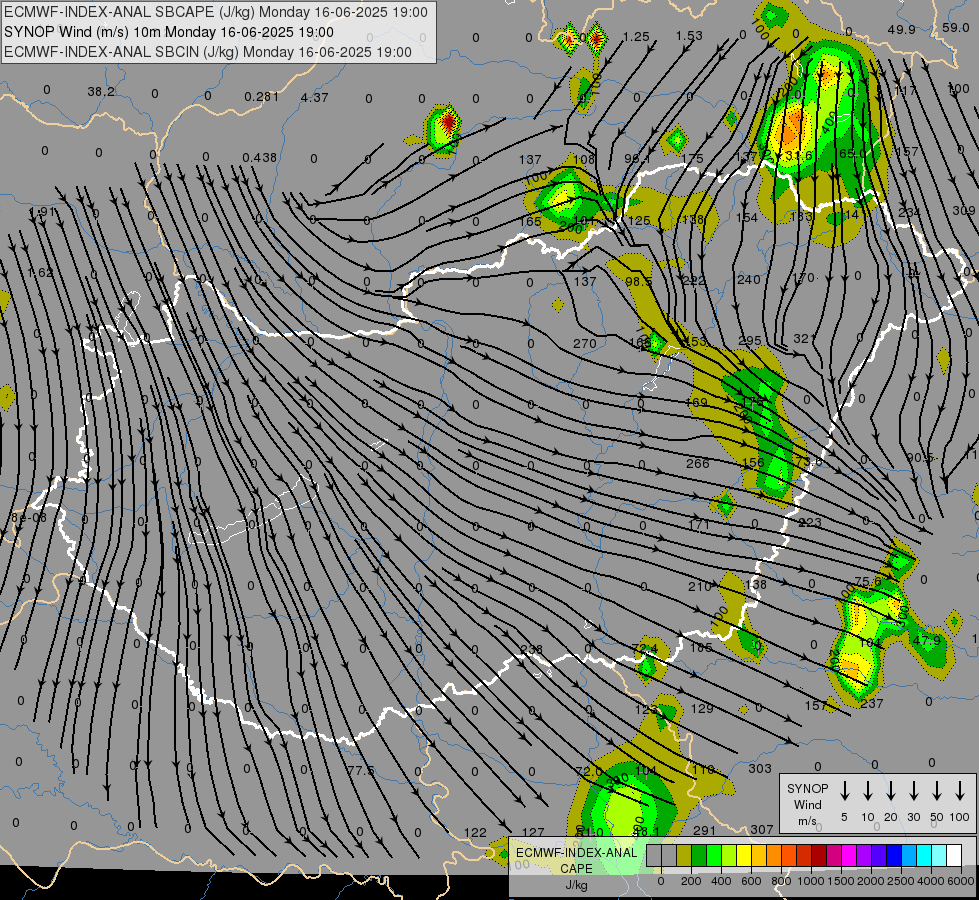Image resolution: width=979 pixels, height=900 pixels.
Task: Click the 400 tick on CAPE scale
Action: pos(721,881)
